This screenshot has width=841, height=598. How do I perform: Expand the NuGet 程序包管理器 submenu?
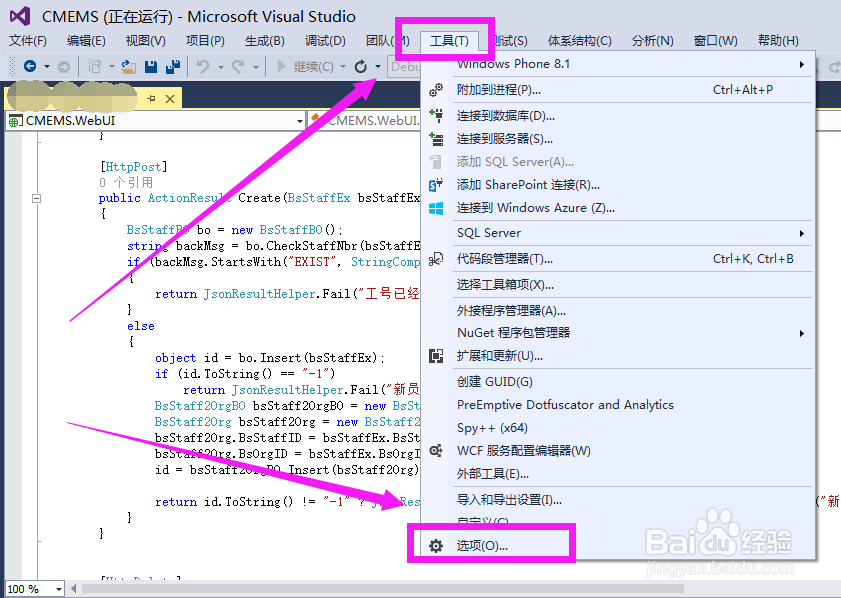click(801, 333)
